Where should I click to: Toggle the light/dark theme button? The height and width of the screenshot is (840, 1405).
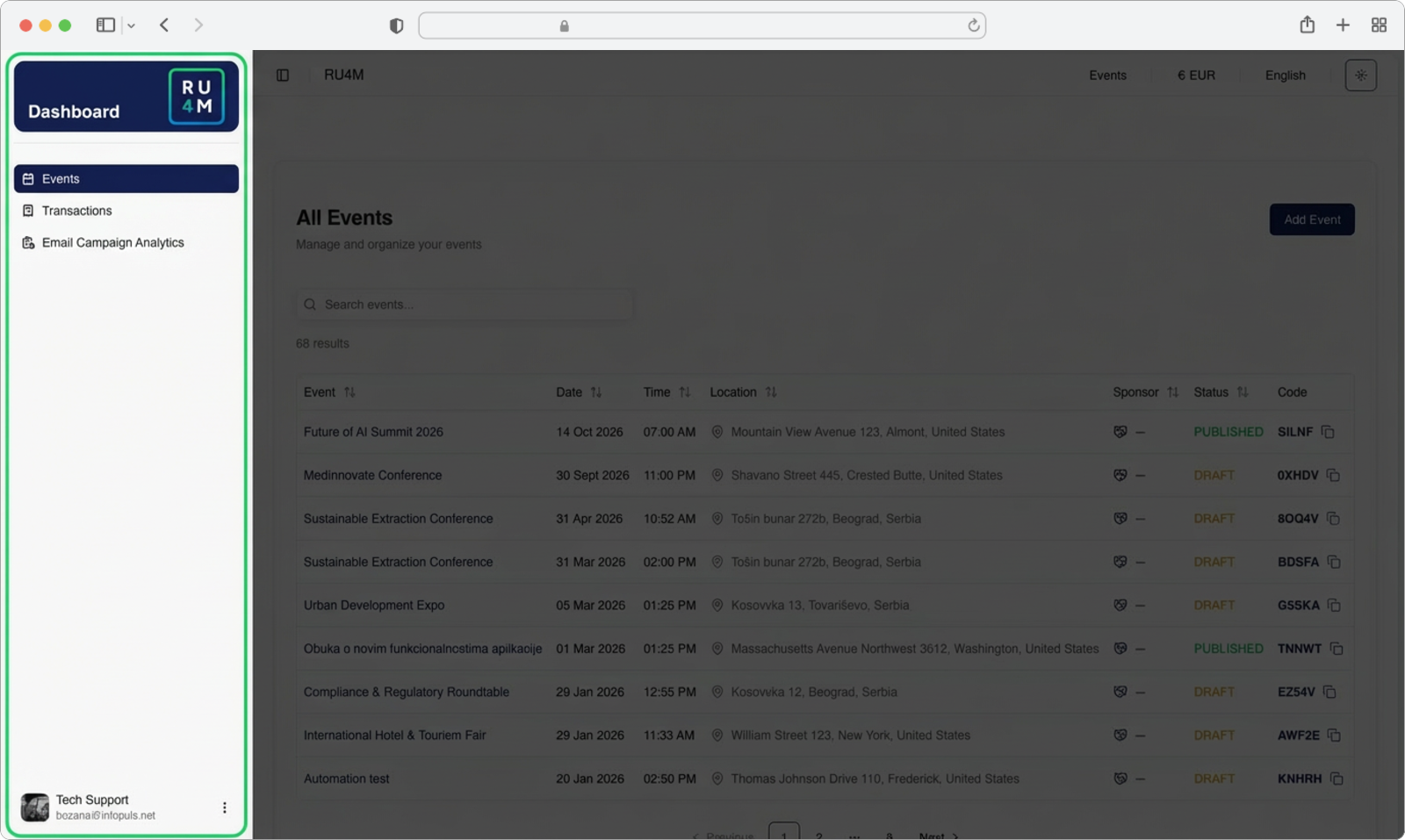pos(1360,75)
